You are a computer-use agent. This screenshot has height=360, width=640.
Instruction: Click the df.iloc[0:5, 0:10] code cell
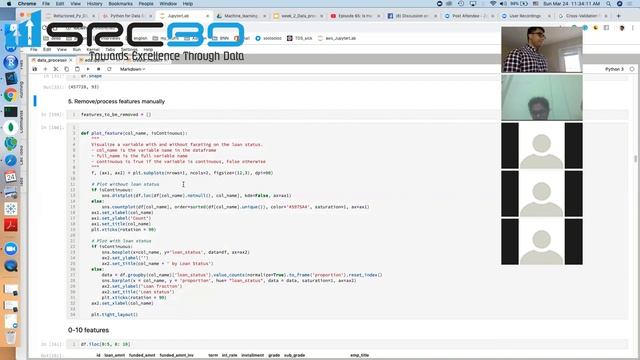point(347,344)
